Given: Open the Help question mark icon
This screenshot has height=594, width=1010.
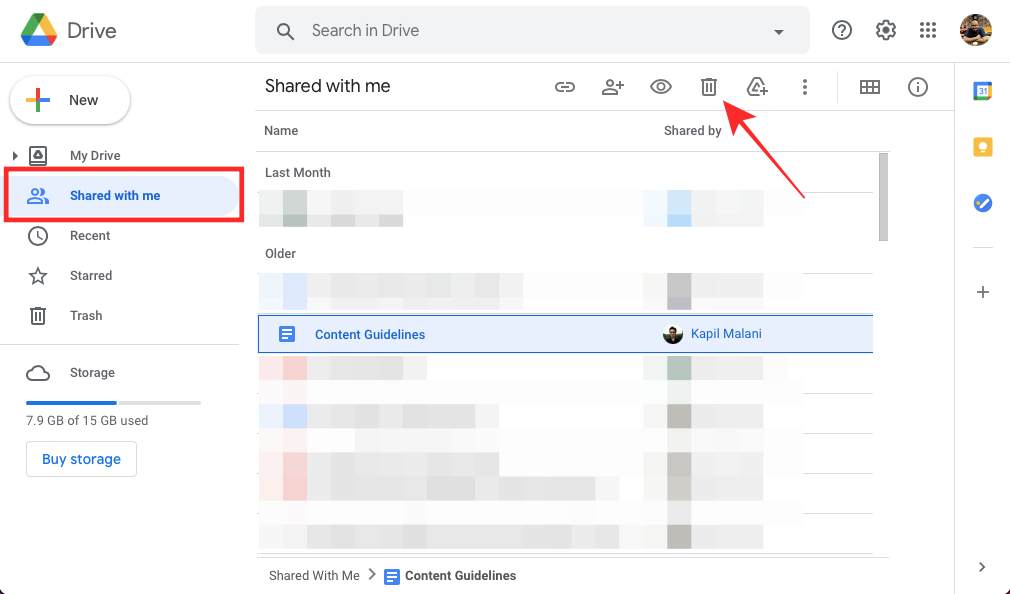Looking at the screenshot, I should tap(841, 30).
